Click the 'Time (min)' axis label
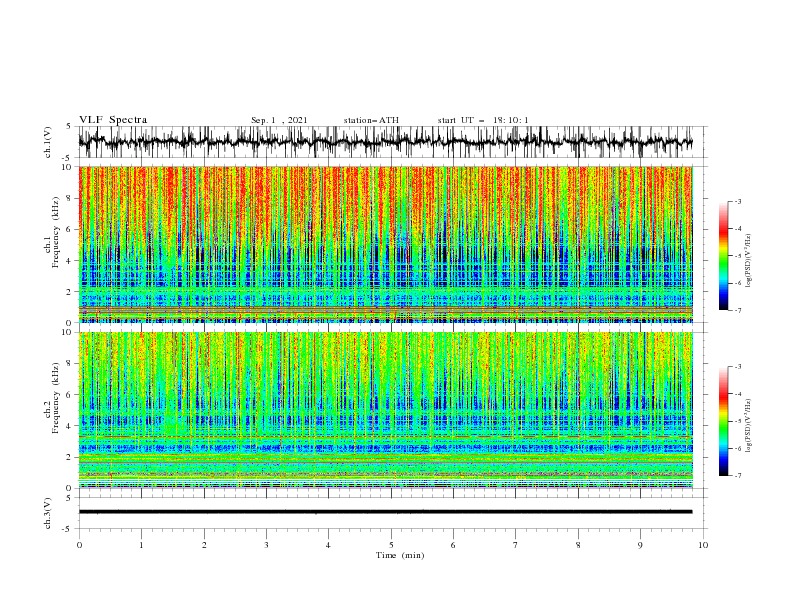This screenshot has height=612, width=792. [400, 555]
